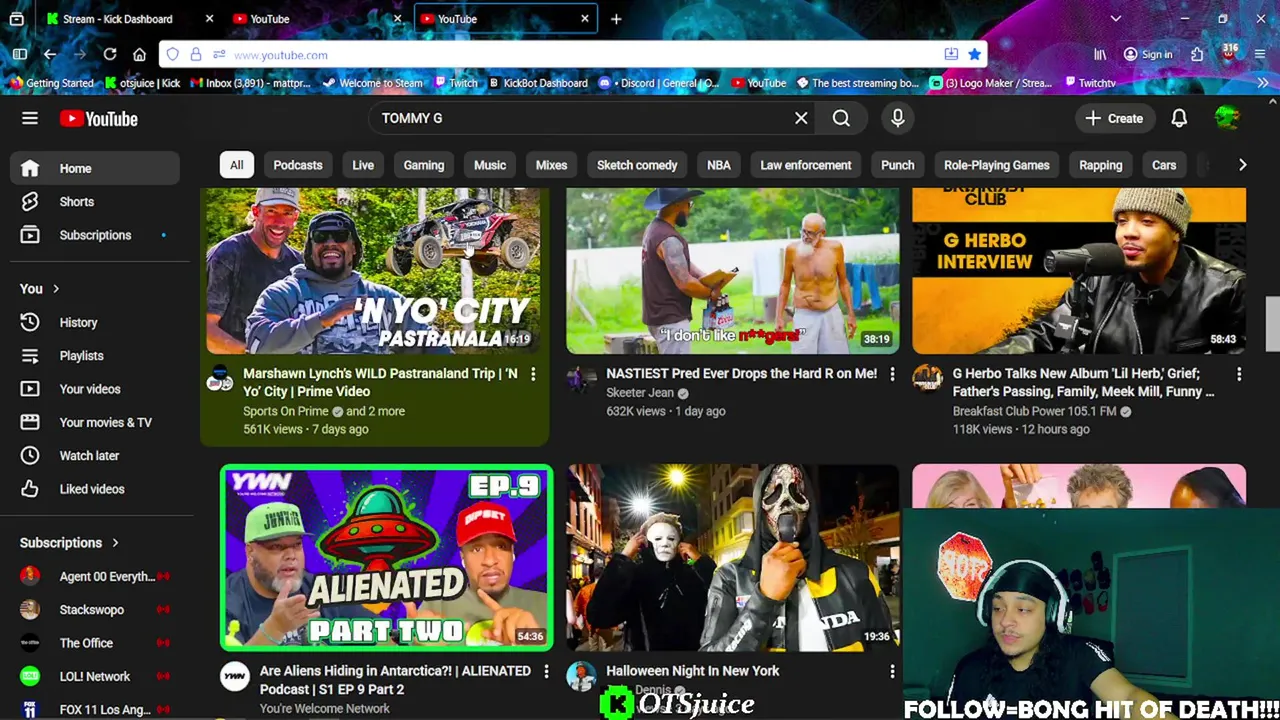Click the browser address bar
This screenshot has height=720, width=1280.
tap(575, 55)
